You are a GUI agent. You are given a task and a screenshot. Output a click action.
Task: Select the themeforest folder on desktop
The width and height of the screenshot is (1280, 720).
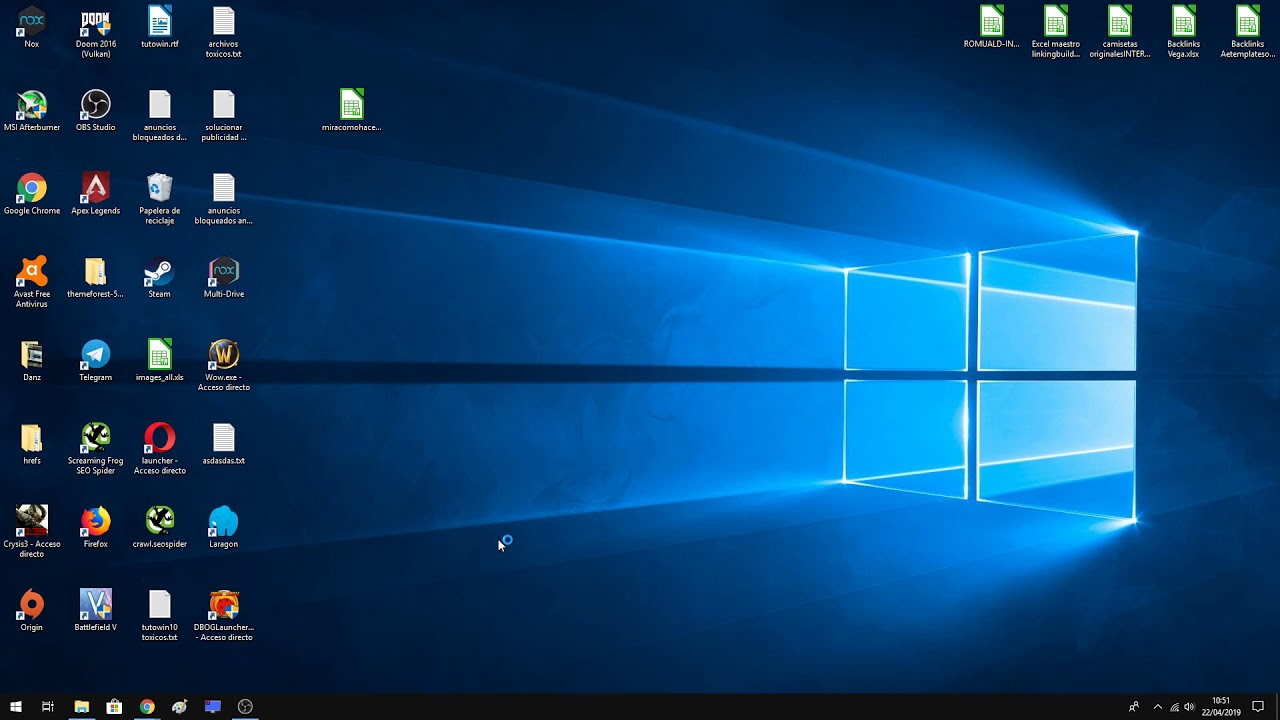click(96, 278)
